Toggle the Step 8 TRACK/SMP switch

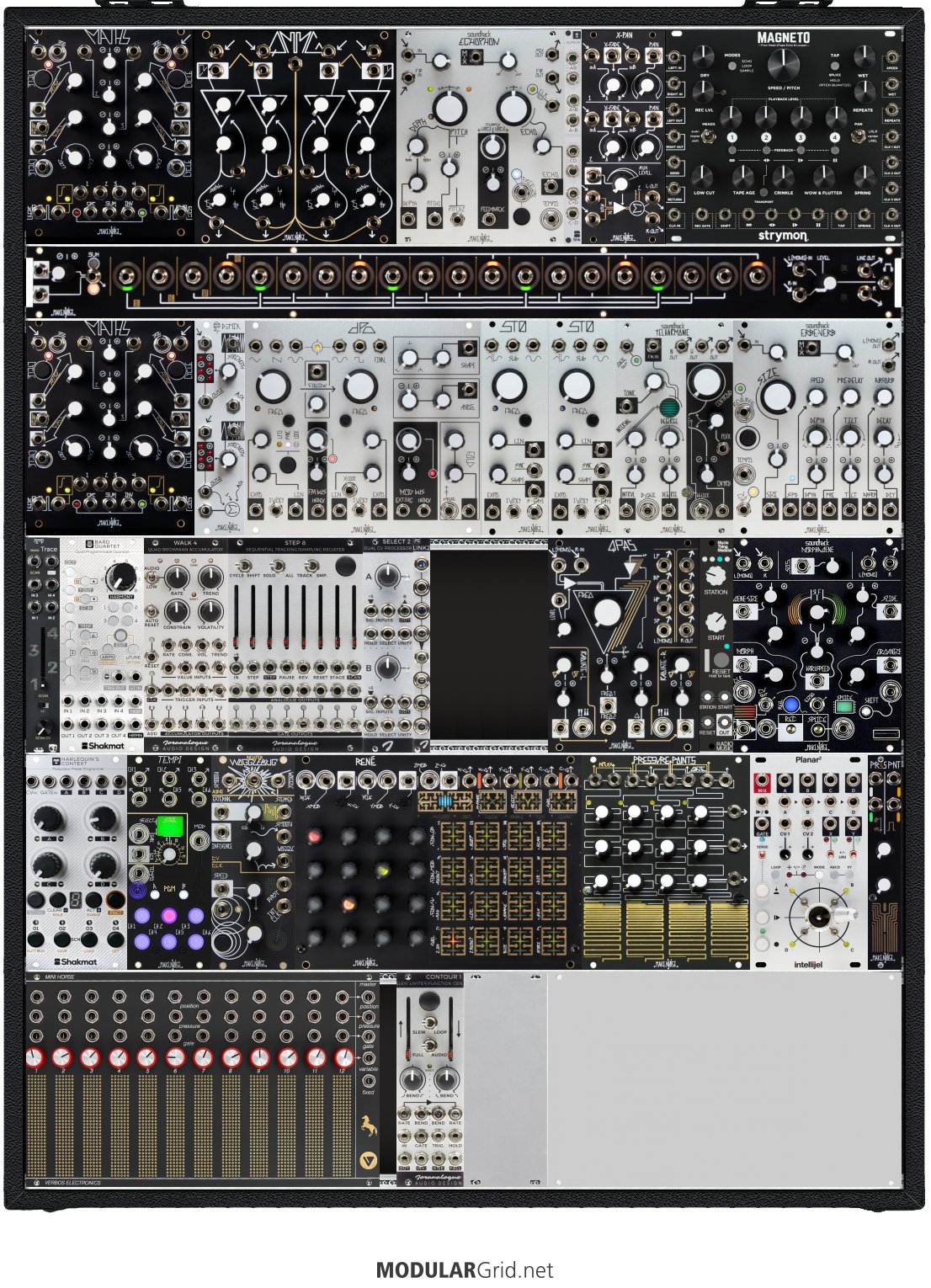[x=313, y=567]
